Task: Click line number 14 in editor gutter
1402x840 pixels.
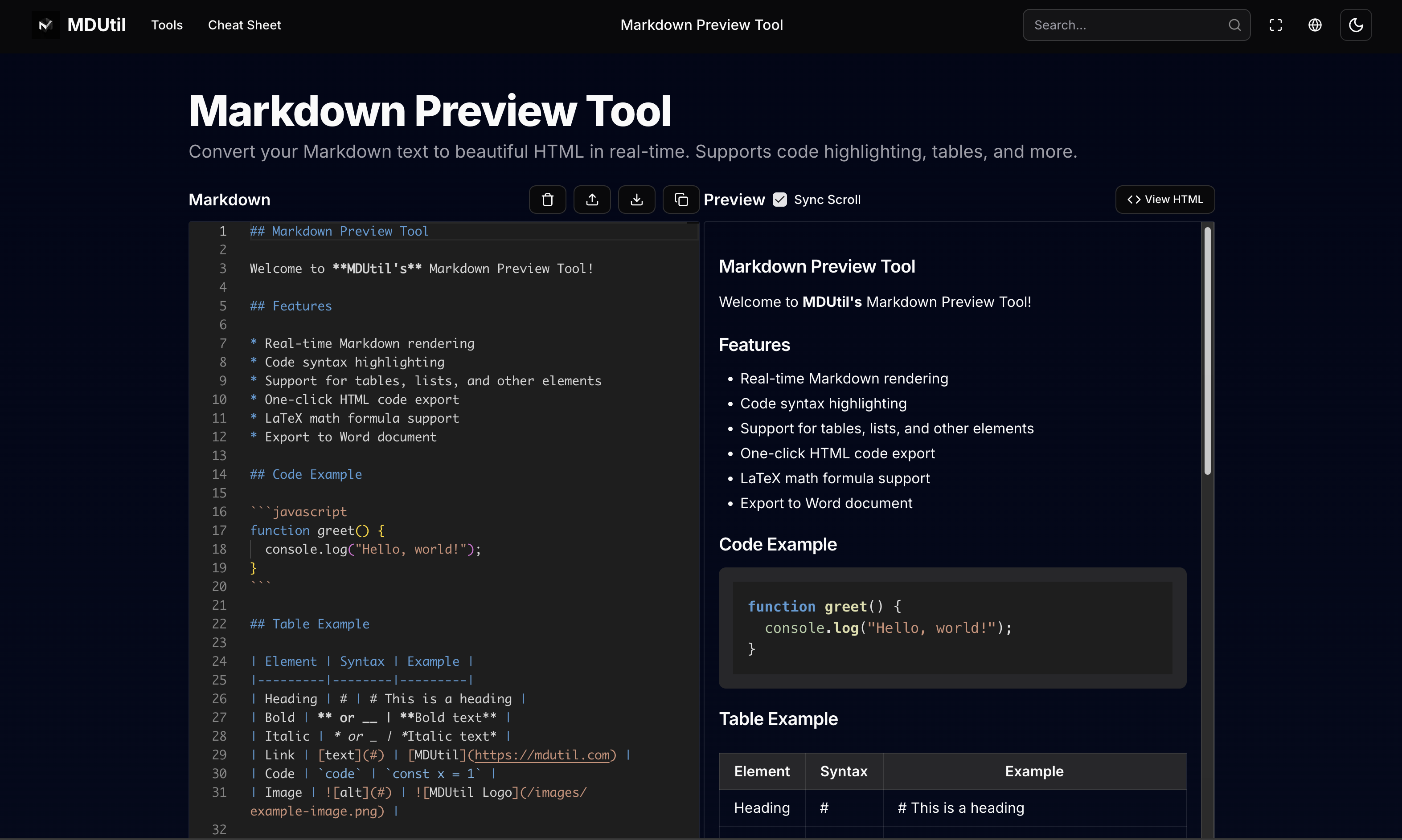Action: pos(219,474)
